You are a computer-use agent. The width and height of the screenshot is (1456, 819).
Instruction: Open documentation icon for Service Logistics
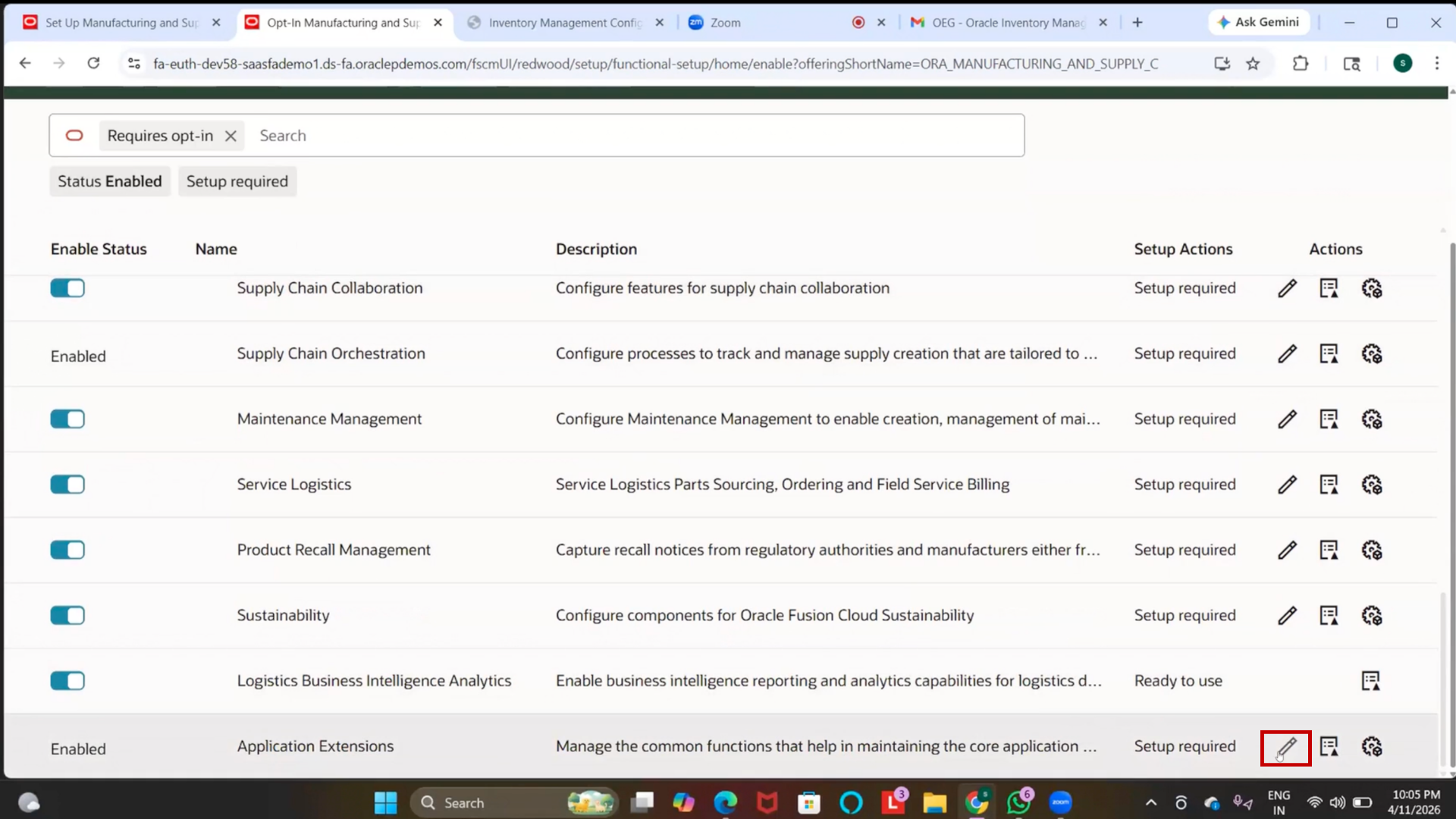tap(1329, 485)
